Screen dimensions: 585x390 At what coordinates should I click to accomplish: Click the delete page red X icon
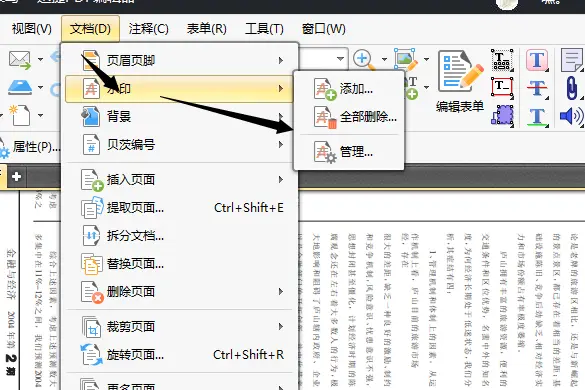click(x=92, y=292)
